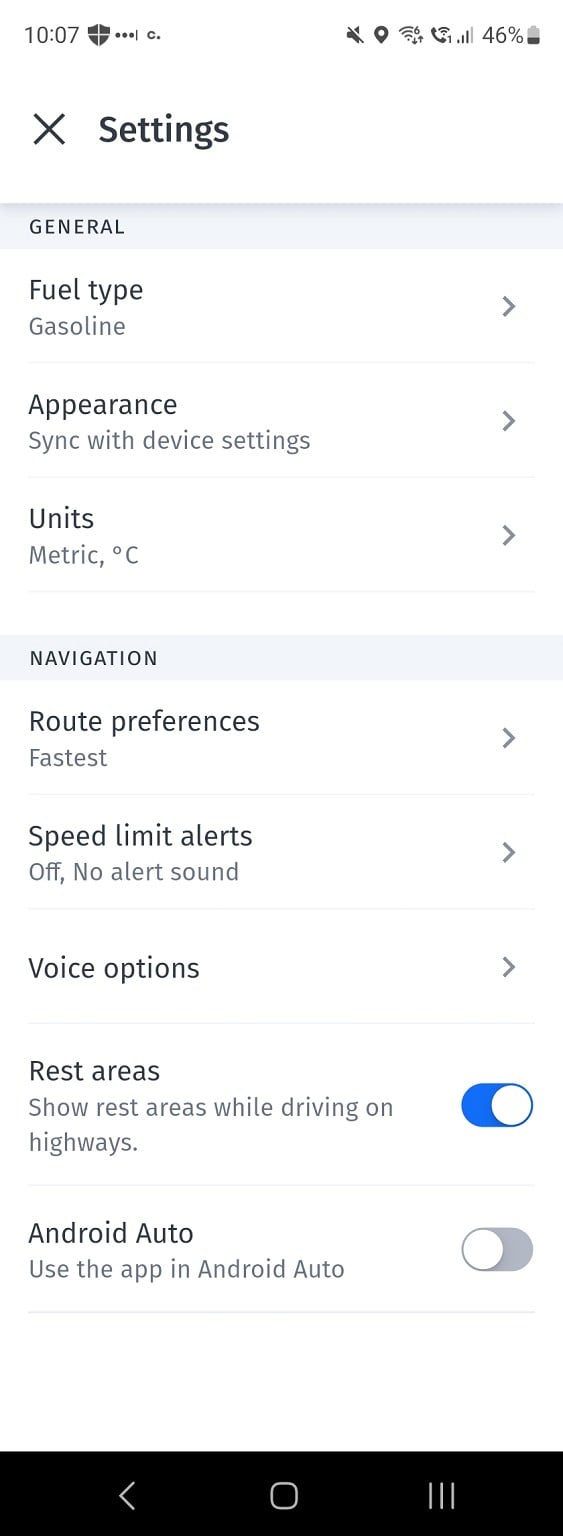Tap the Fuel type Gasoline label

pos(77,326)
